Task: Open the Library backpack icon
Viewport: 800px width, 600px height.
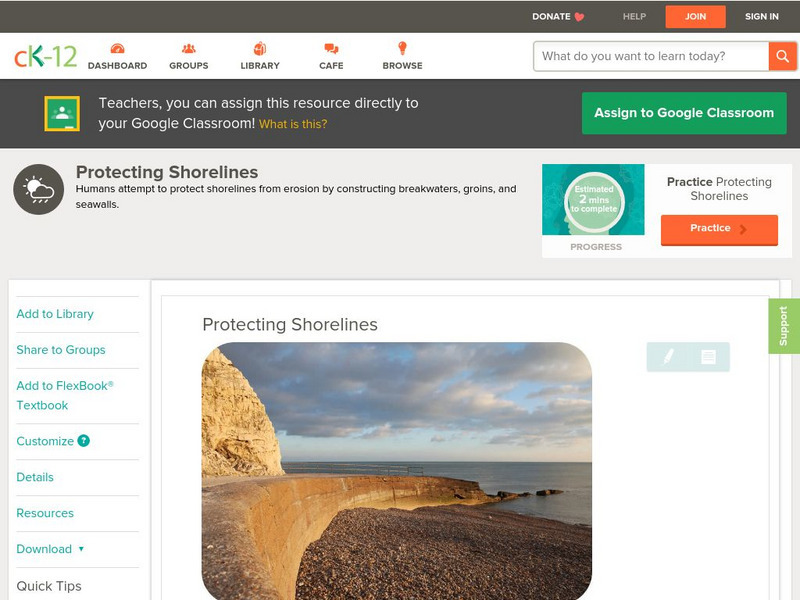Action: (x=260, y=48)
